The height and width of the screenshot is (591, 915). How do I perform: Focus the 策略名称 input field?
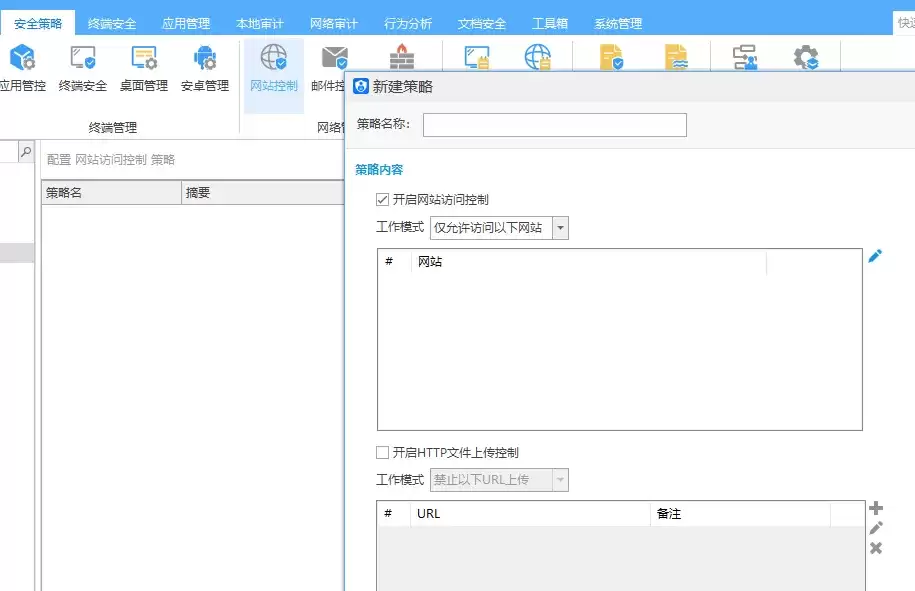click(554, 125)
